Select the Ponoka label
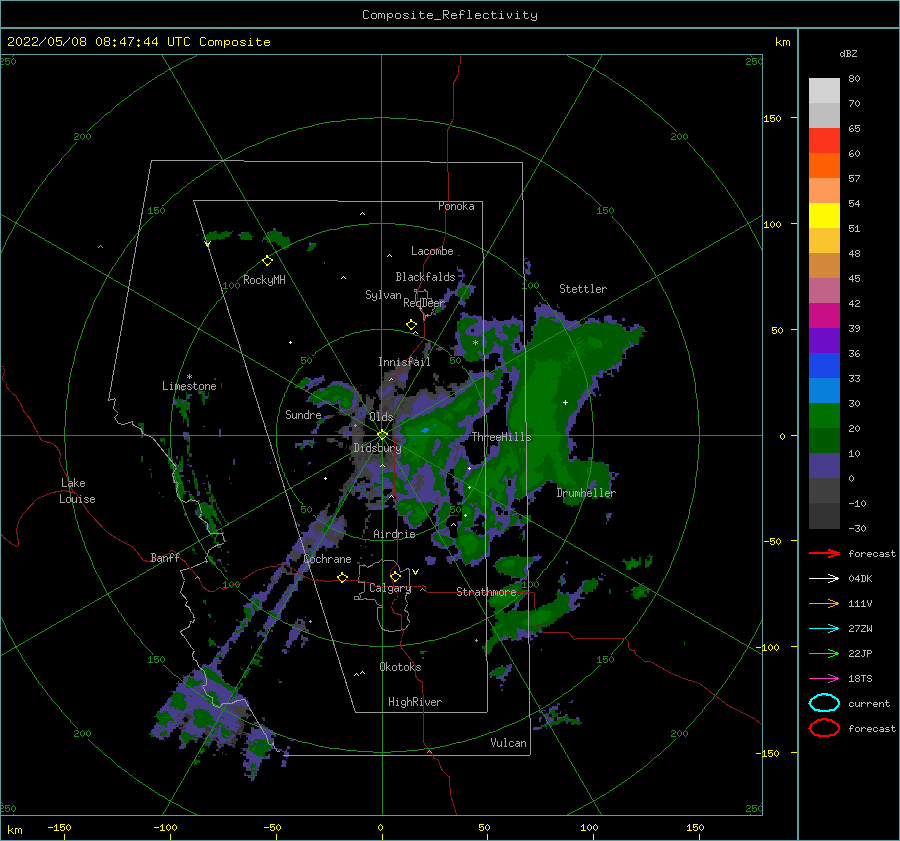This screenshot has width=900, height=841. pos(456,206)
